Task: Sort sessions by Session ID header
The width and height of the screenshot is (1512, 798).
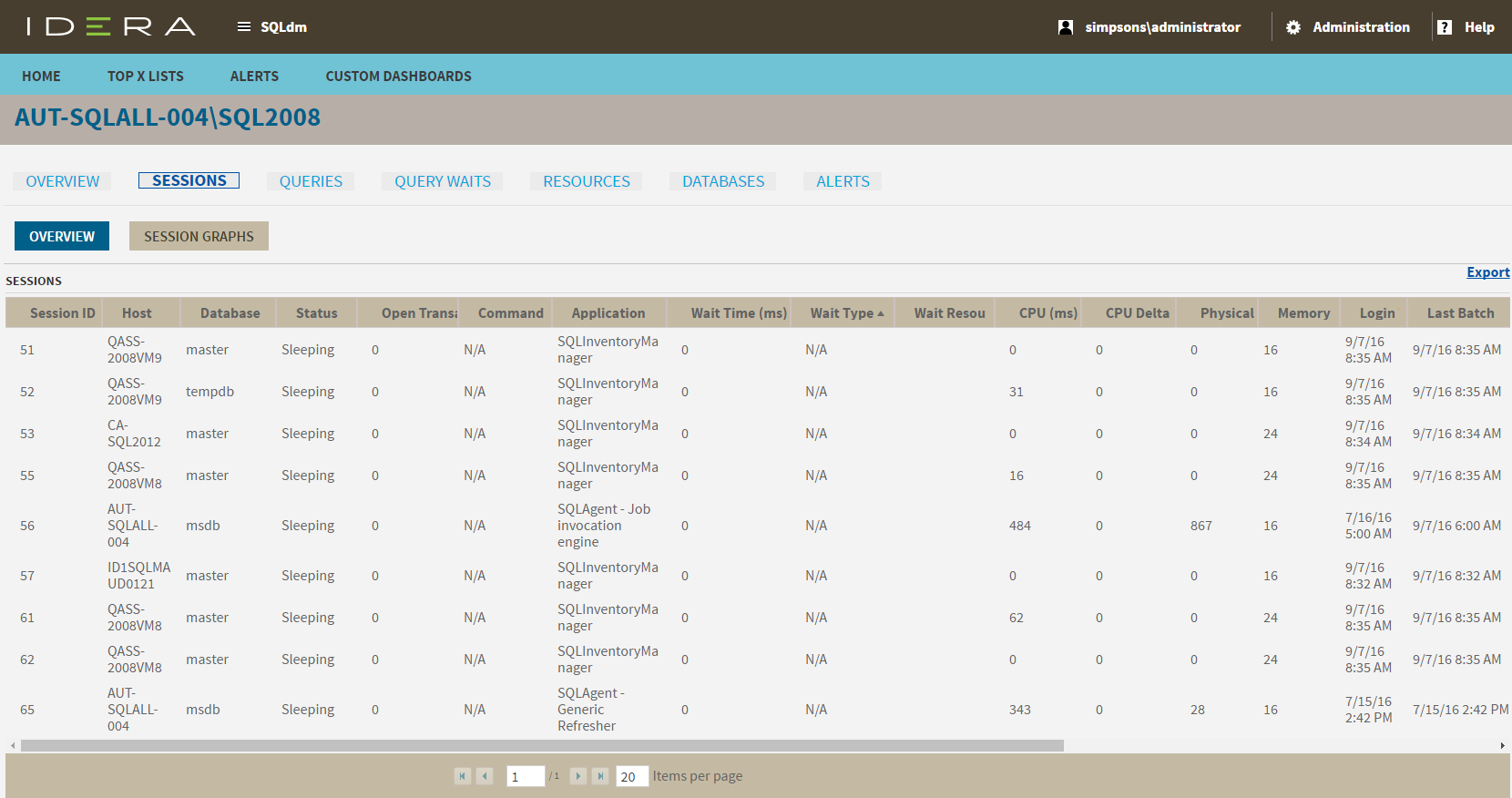Action: [62, 313]
